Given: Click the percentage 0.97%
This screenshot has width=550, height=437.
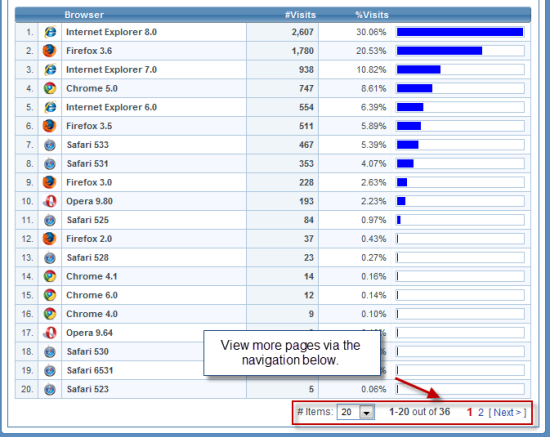Looking at the screenshot, I should coord(374,220).
